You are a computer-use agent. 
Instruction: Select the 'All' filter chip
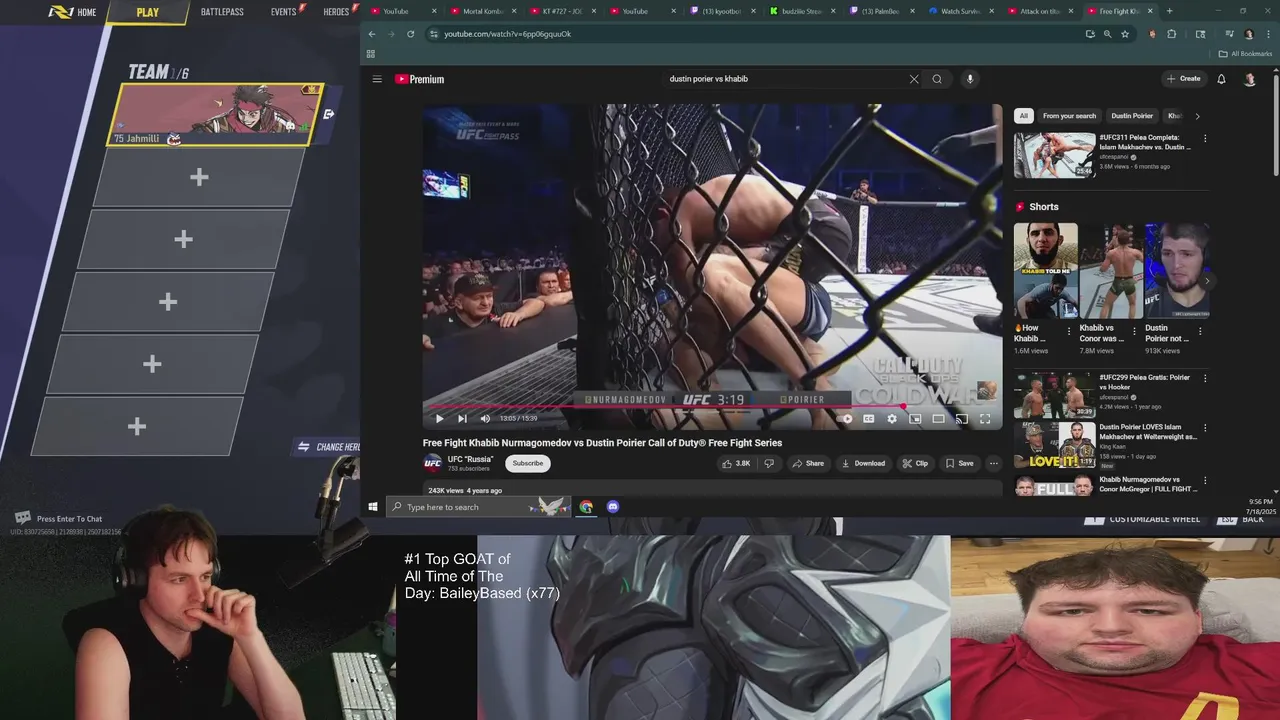coord(1023,116)
